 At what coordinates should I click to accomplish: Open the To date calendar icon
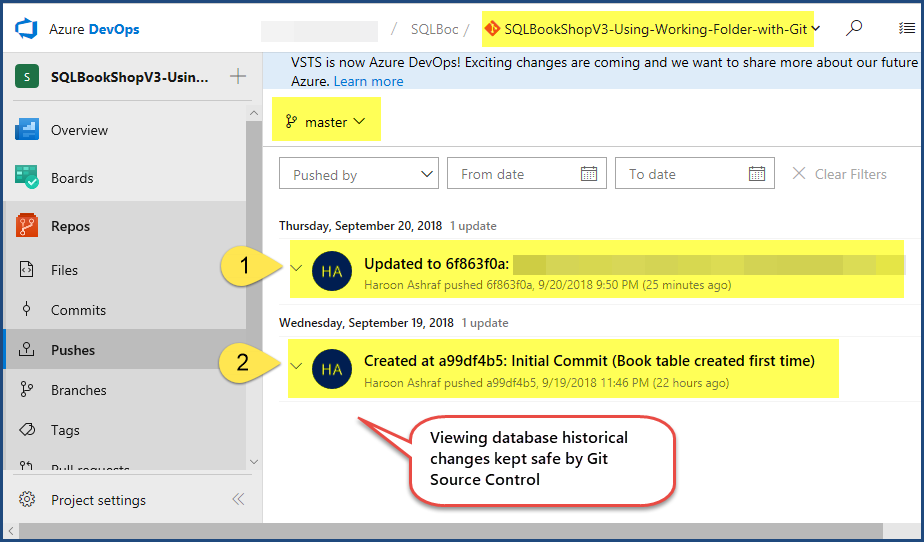757,173
